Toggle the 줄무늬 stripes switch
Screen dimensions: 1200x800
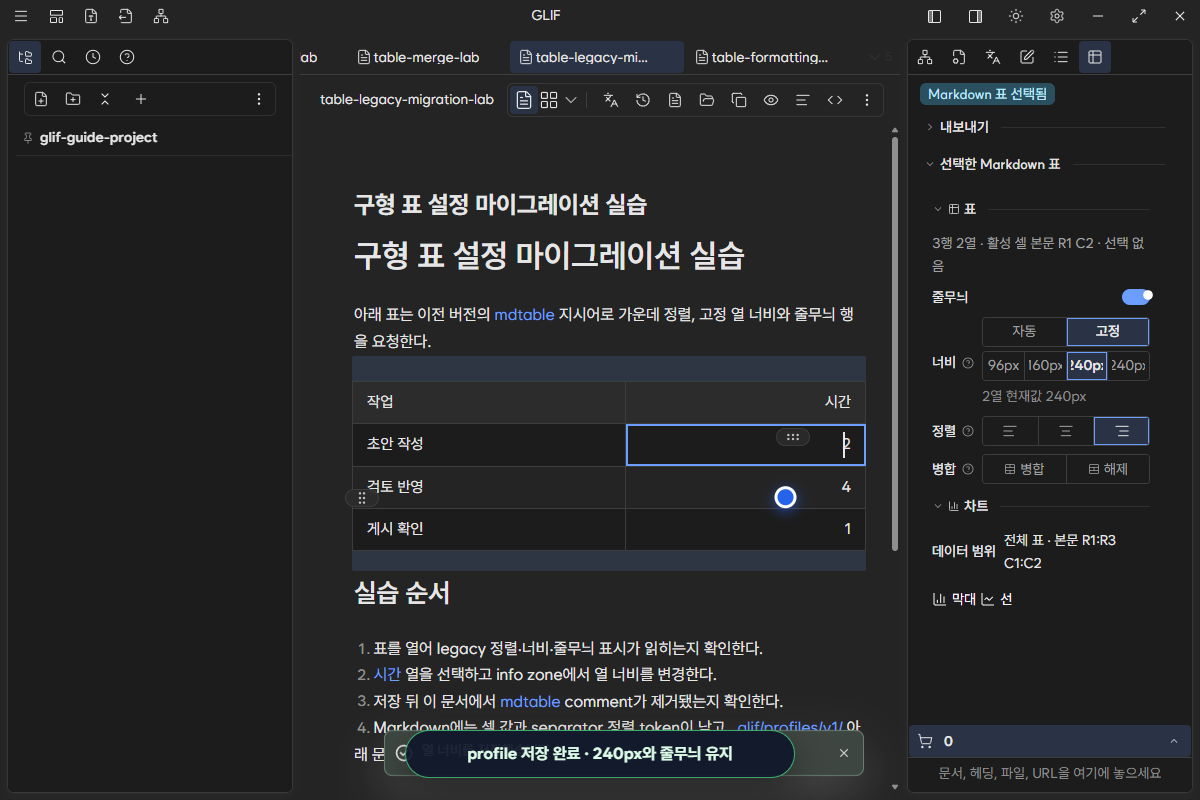(1137, 297)
